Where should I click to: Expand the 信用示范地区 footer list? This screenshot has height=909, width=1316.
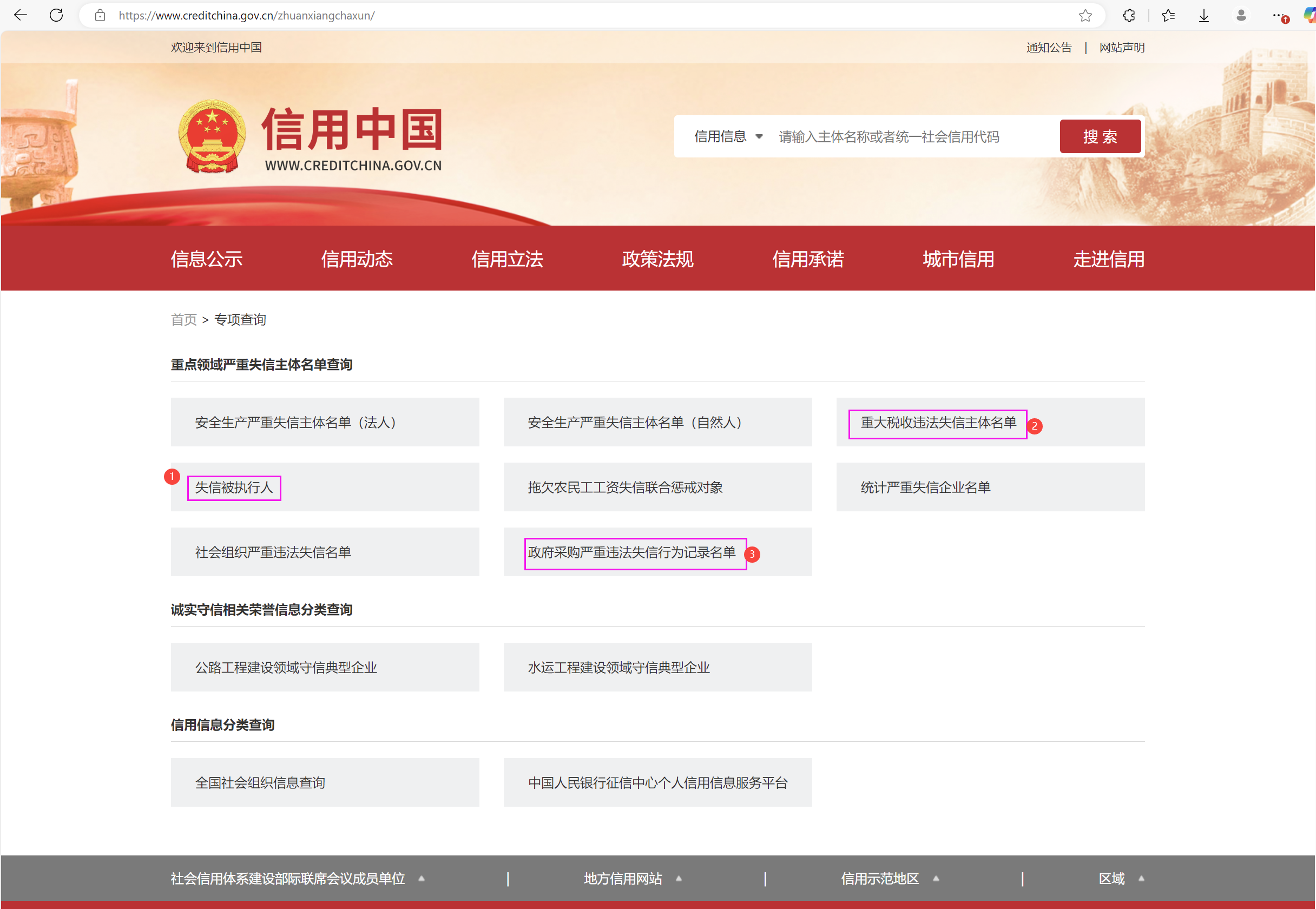click(890, 878)
